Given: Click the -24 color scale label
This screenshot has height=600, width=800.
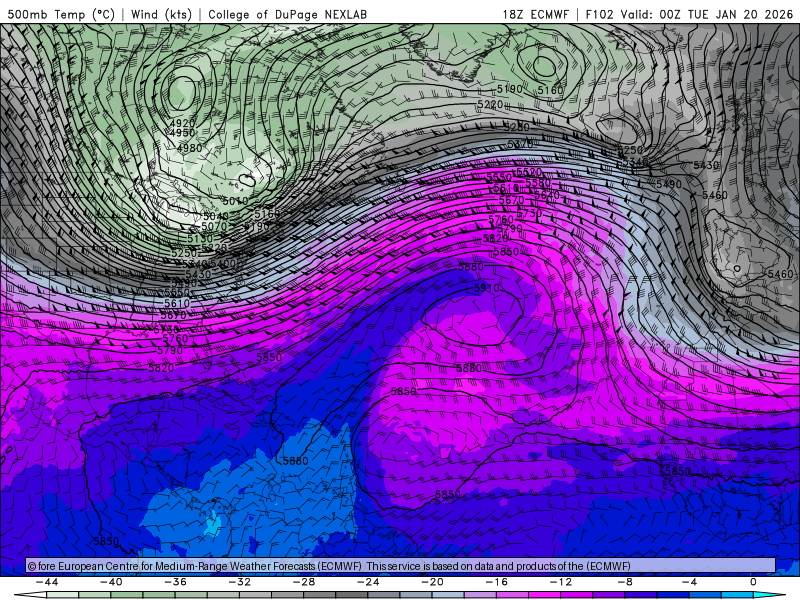Looking at the screenshot, I should point(368,582).
